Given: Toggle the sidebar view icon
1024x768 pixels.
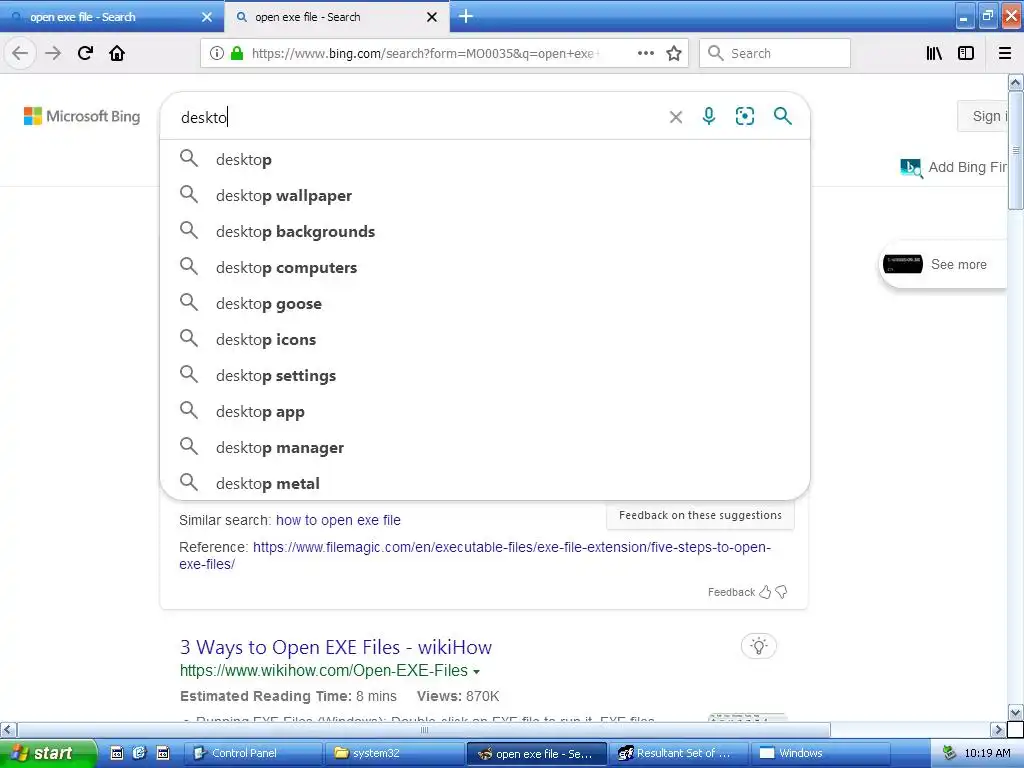Looking at the screenshot, I should [x=966, y=53].
